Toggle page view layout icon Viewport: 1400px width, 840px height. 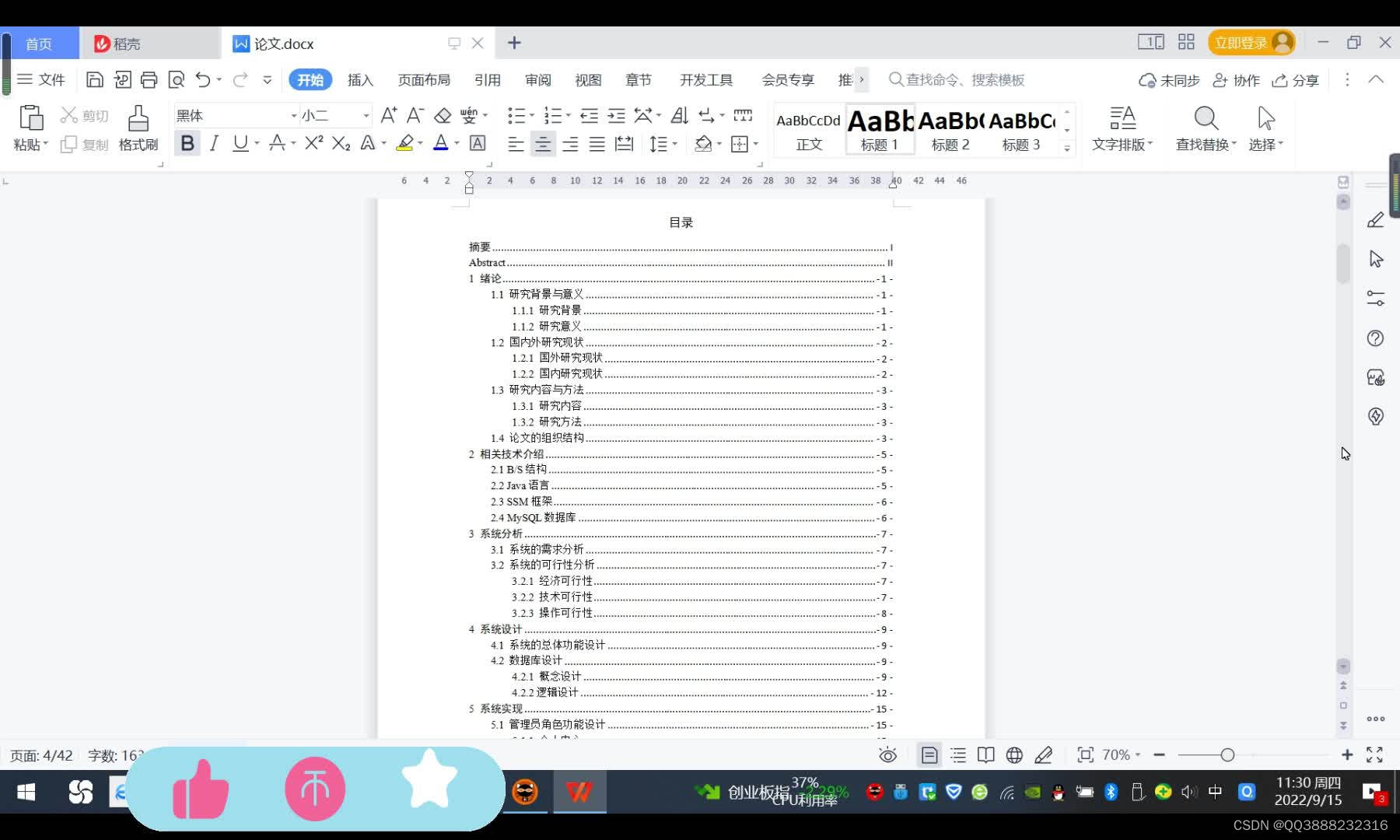[929, 755]
